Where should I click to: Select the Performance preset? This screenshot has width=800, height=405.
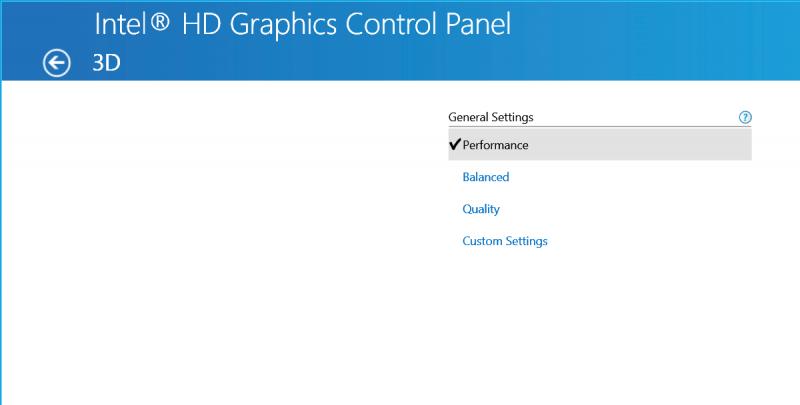(599, 144)
